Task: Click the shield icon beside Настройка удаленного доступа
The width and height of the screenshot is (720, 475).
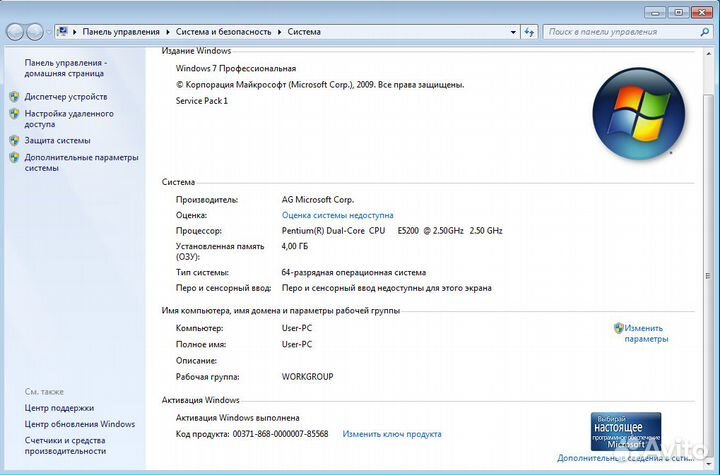Action: point(14,114)
